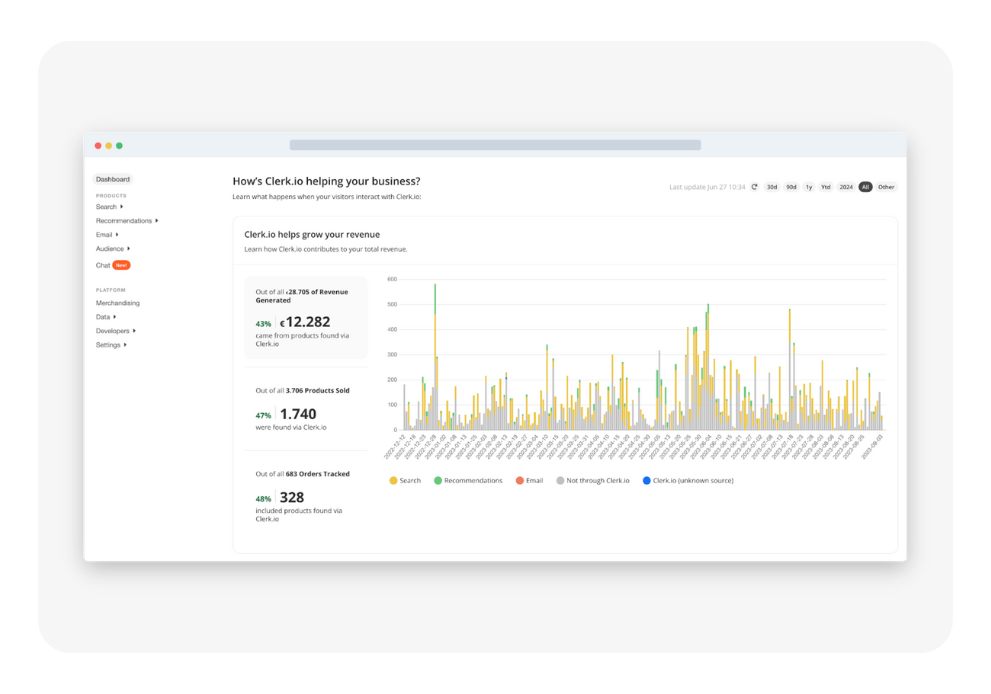Screen dimensions: 991x694
Task: Click the green traffic-light dot on the window
Action: [x=120, y=144]
